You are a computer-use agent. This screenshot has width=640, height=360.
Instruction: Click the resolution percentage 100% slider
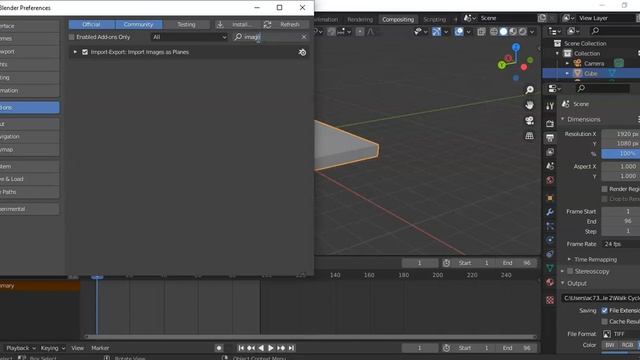(x=620, y=154)
